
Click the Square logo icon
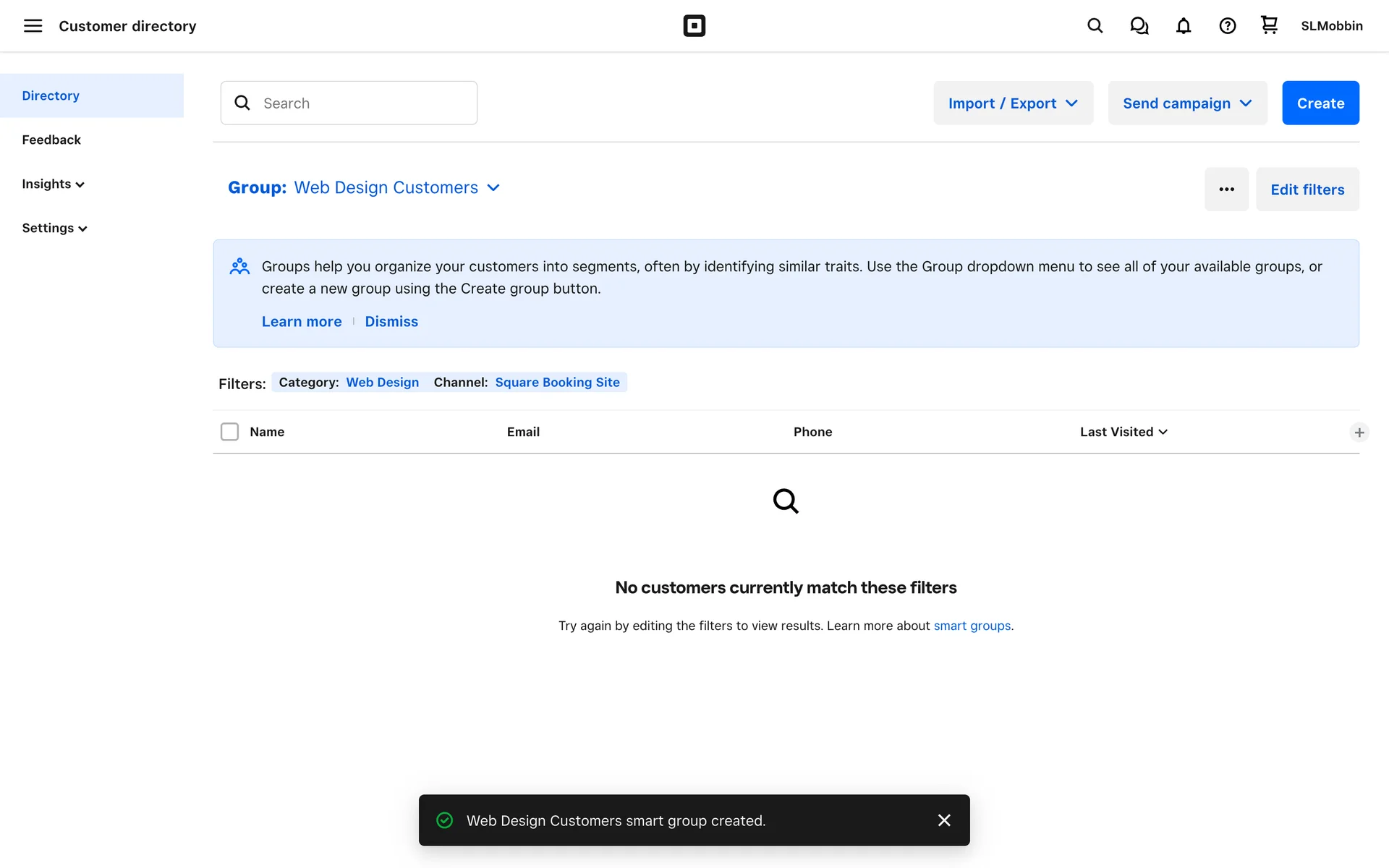(694, 26)
